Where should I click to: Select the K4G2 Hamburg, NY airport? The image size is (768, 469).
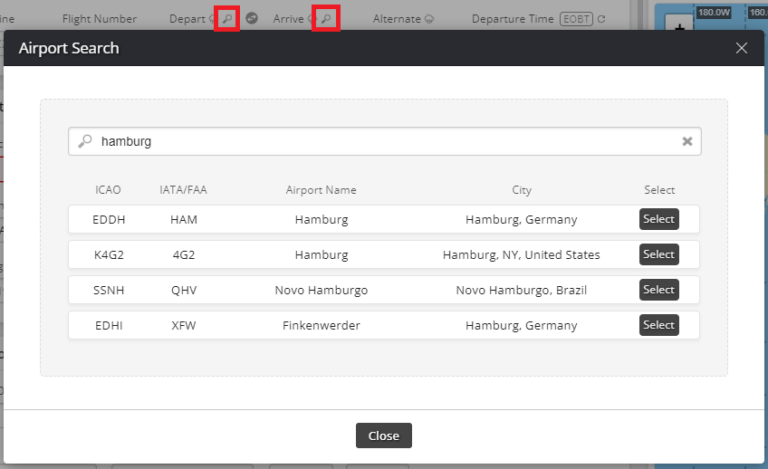658,254
